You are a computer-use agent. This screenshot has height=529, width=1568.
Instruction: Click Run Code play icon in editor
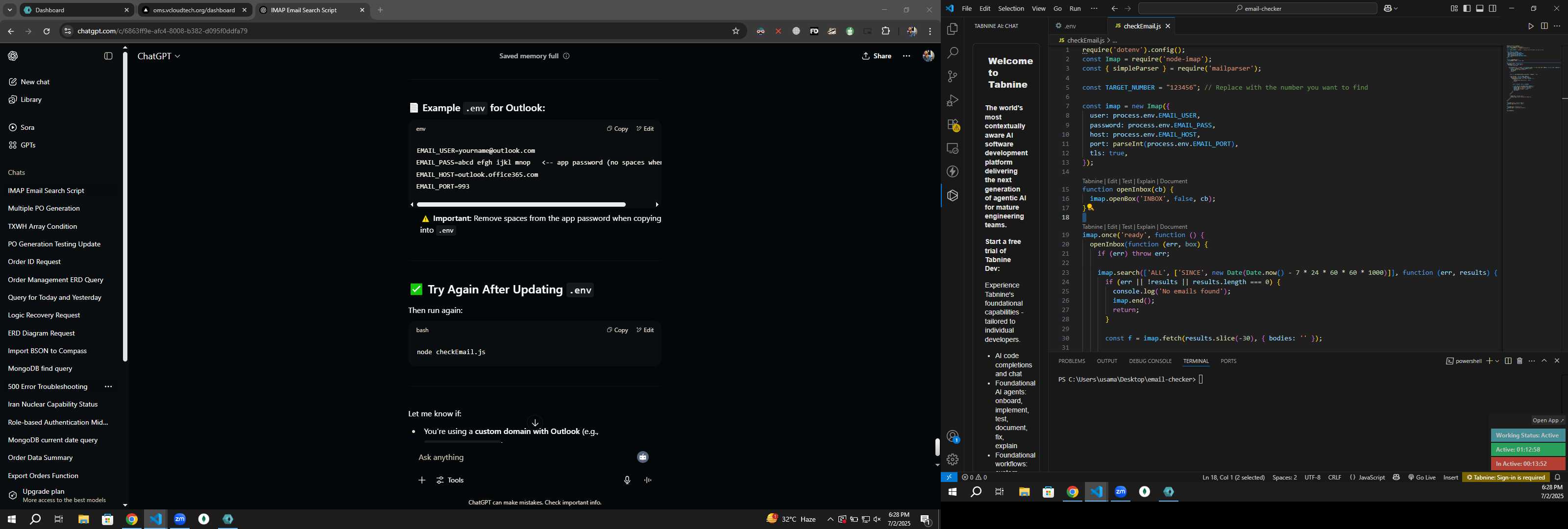pyautogui.click(x=1530, y=27)
